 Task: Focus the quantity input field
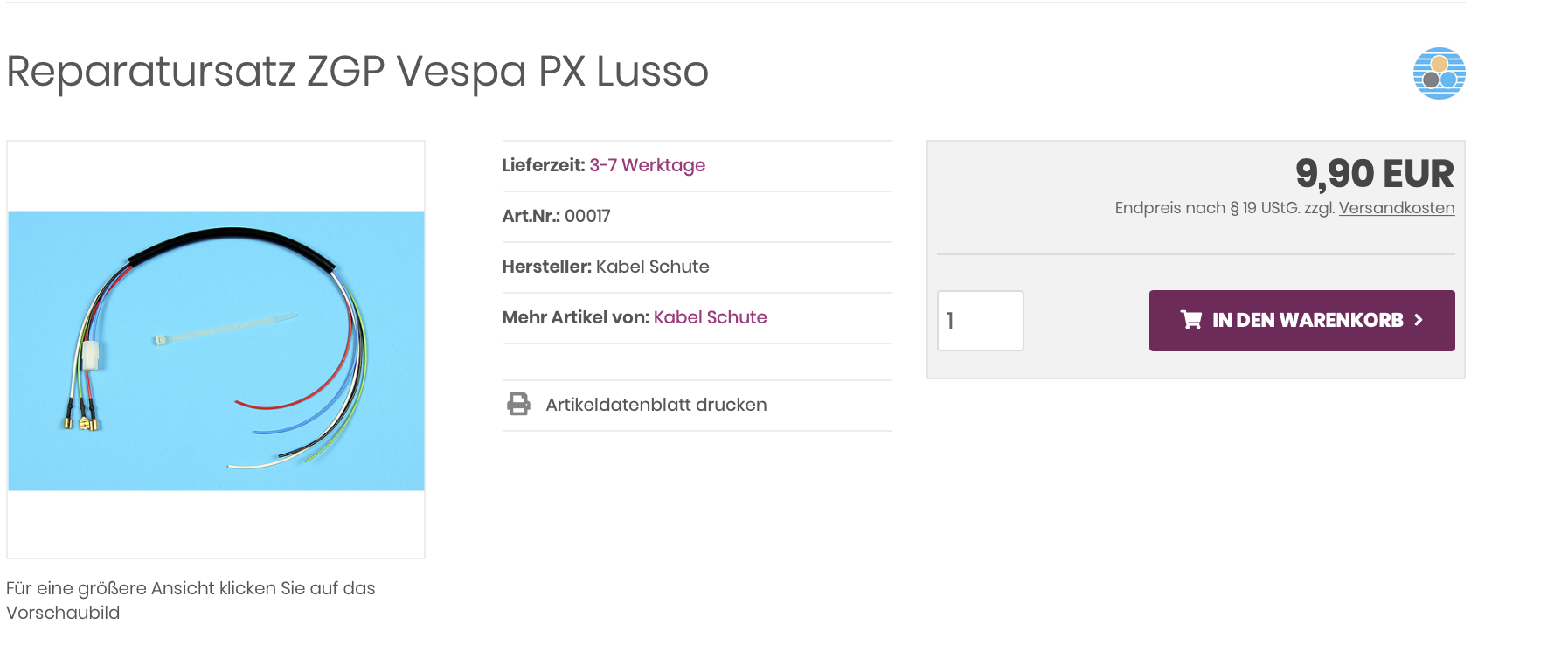pos(980,321)
